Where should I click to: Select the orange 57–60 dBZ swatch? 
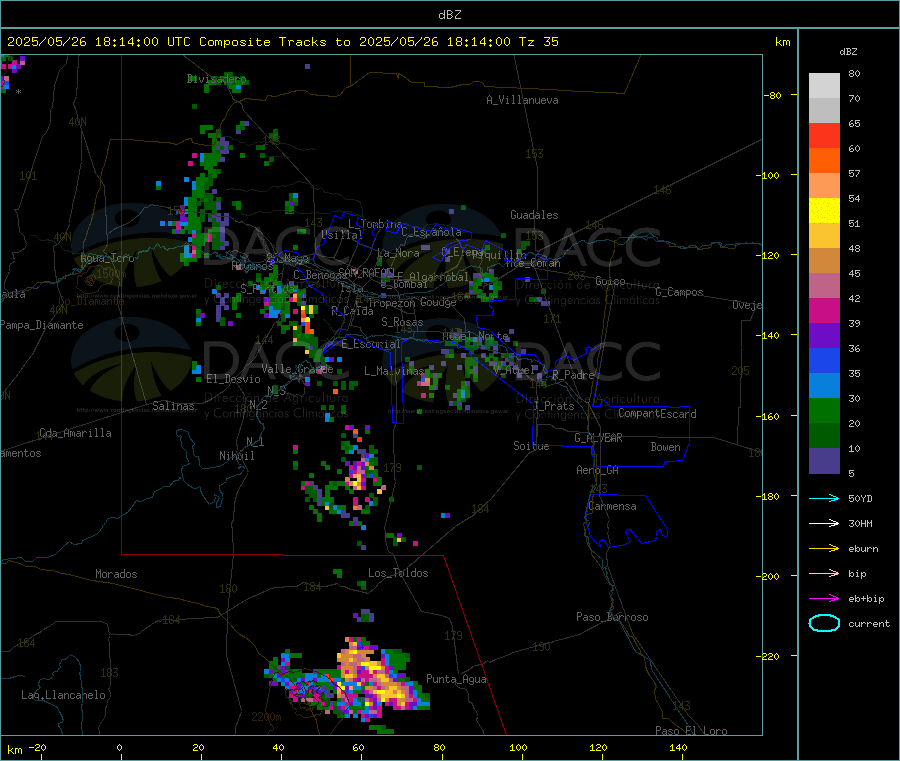[824, 161]
